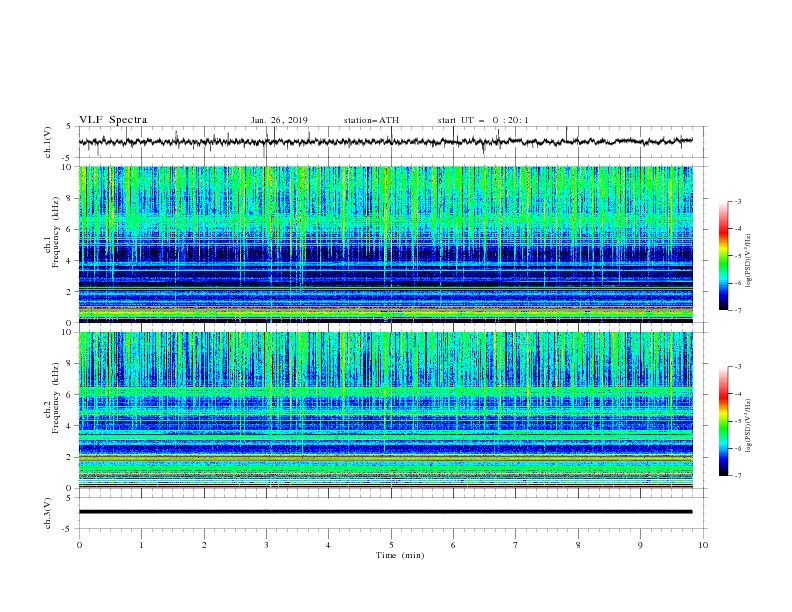The width and height of the screenshot is (792, 612).
Task: Click the ch.2 spectrogram plot
Action: [385, 410]
